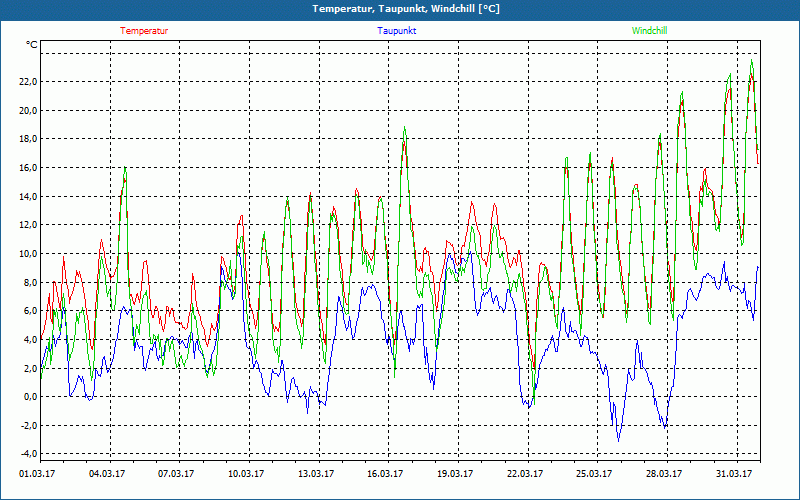The image size is (800, 500).
Task: Click the °C unit label
Action: point(32,45)
